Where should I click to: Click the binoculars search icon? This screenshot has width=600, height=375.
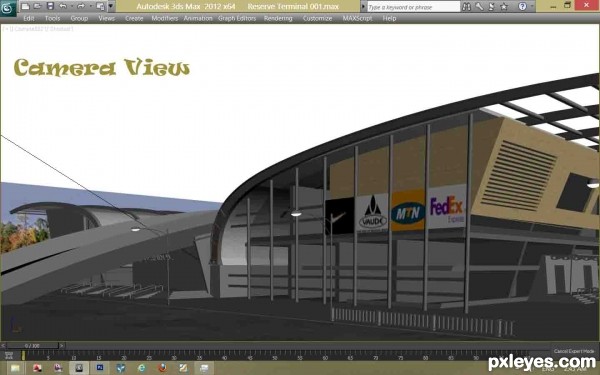tap(466, 7)
